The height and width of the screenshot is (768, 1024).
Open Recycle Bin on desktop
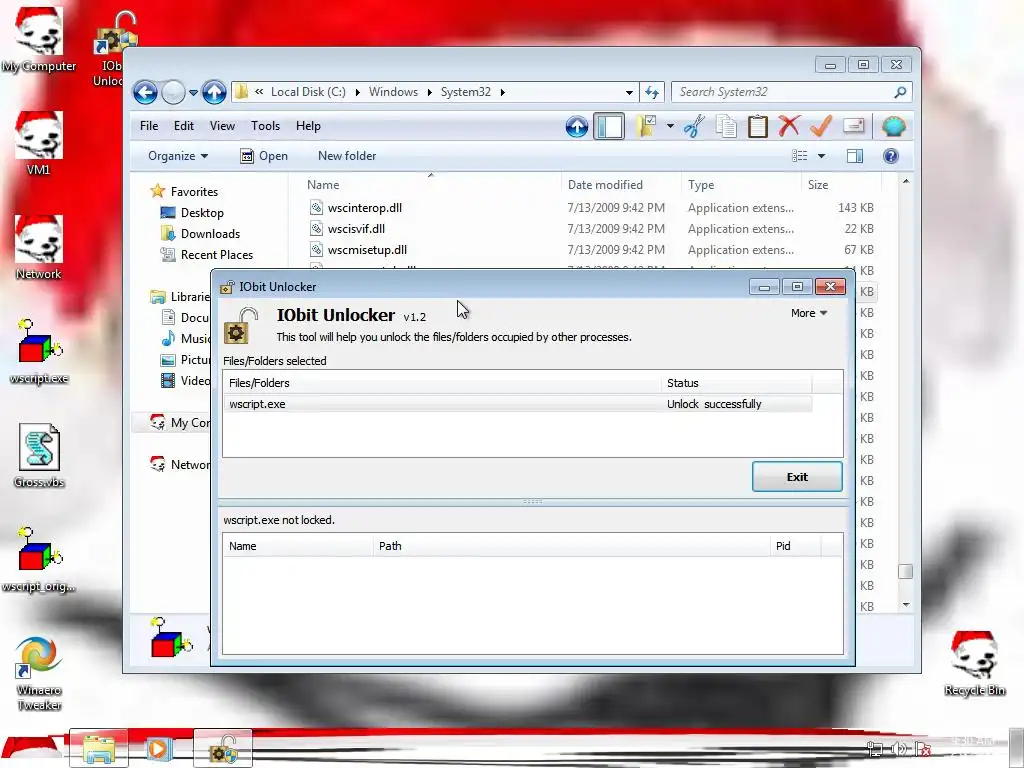point(974,664)
